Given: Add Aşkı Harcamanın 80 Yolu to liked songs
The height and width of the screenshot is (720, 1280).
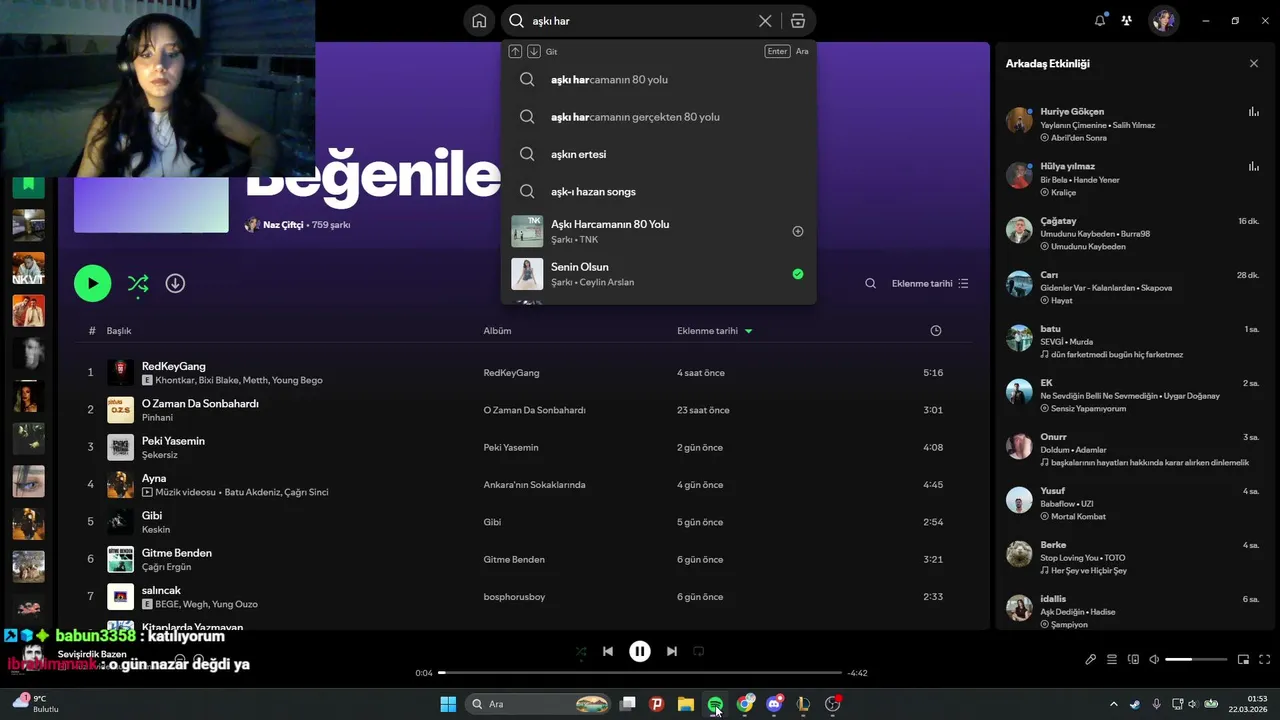Looking at the screenshot, I should click(798, 231).
